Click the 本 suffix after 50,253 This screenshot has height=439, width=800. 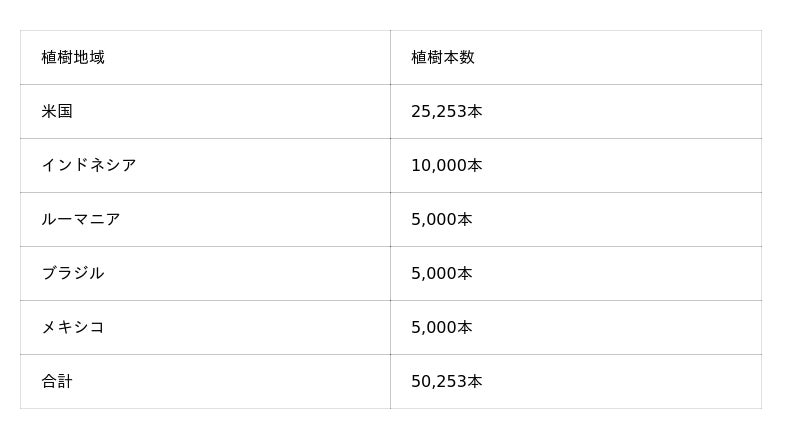pyautogui.click(x=474, y=382)
